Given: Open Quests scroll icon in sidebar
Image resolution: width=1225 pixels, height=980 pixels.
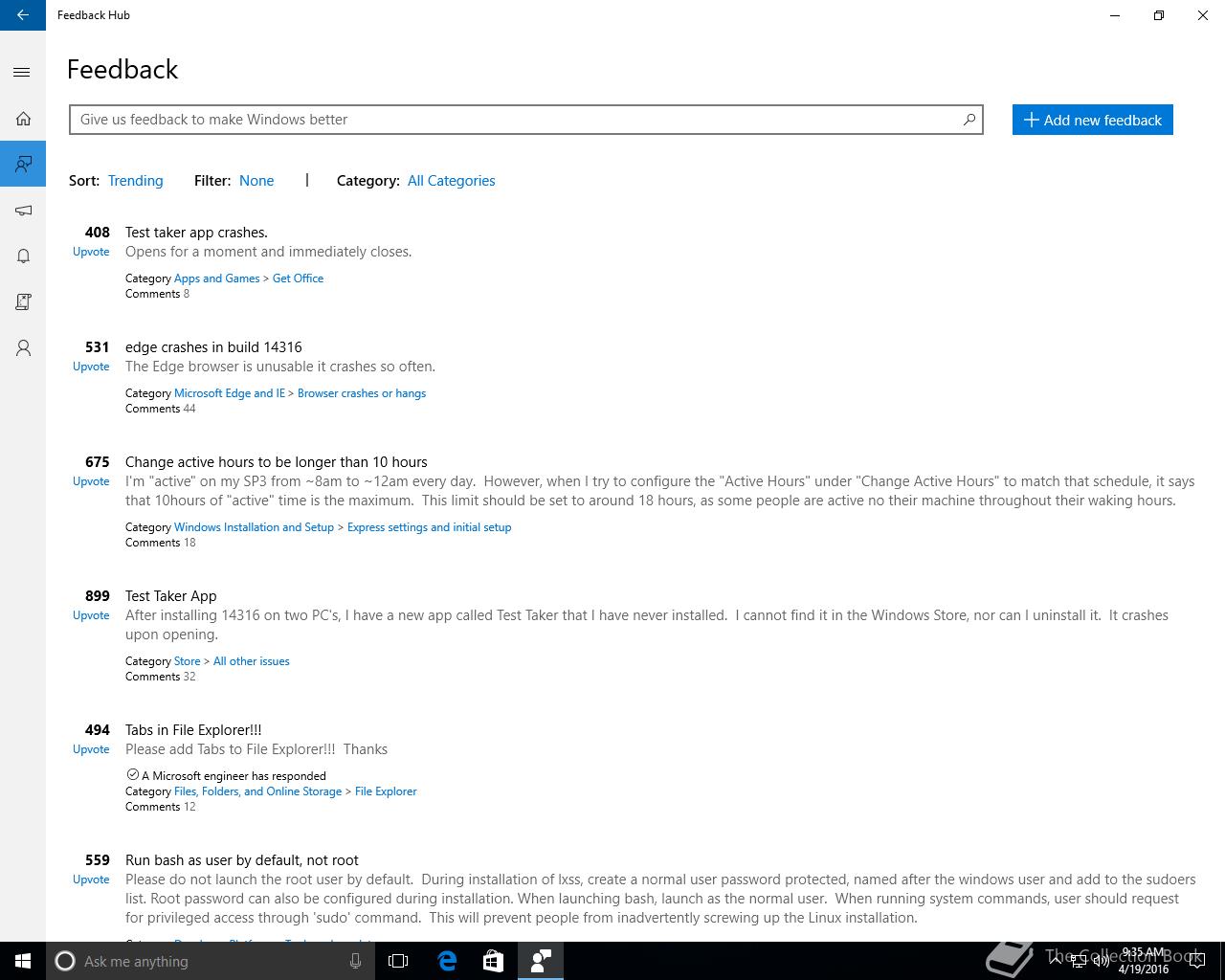Looking at the screenshot, I should coord(23,302).
